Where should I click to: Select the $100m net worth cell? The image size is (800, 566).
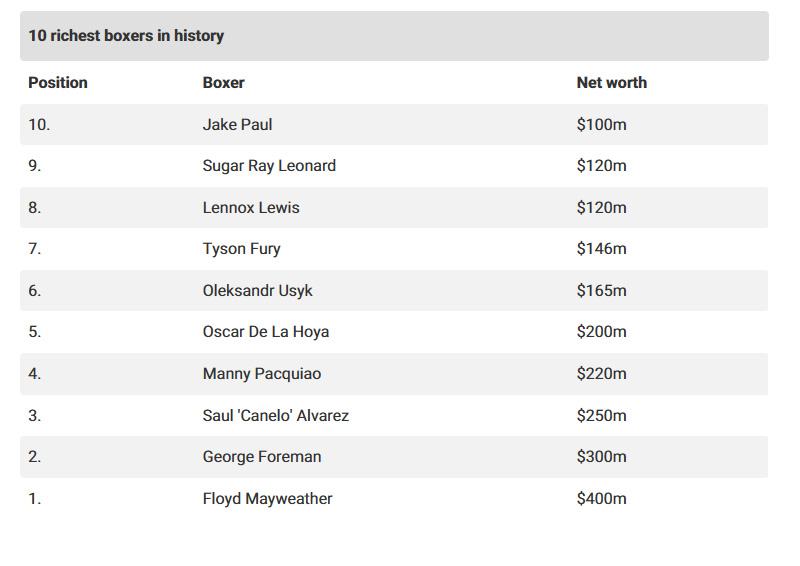click(x=601, y=125)
